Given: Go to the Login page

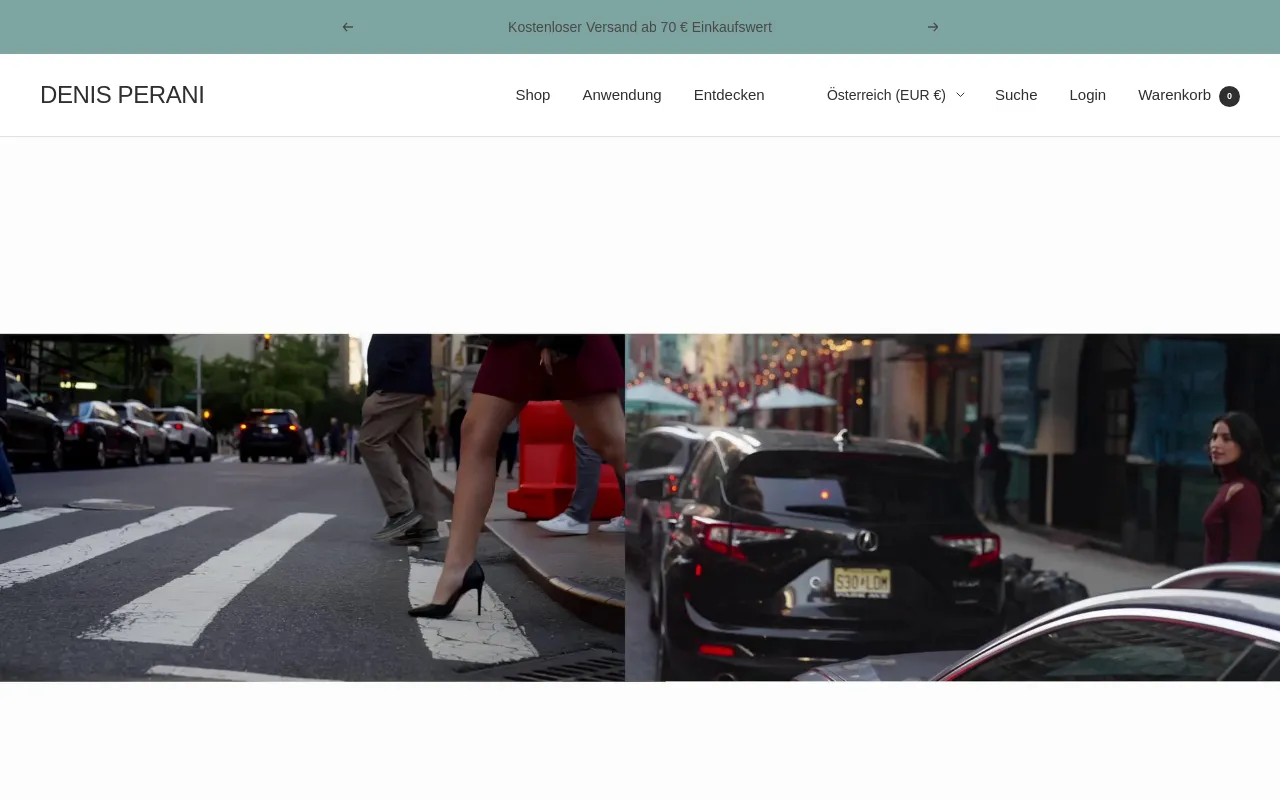Looking at the screenshot, I should pos(1087,95).
